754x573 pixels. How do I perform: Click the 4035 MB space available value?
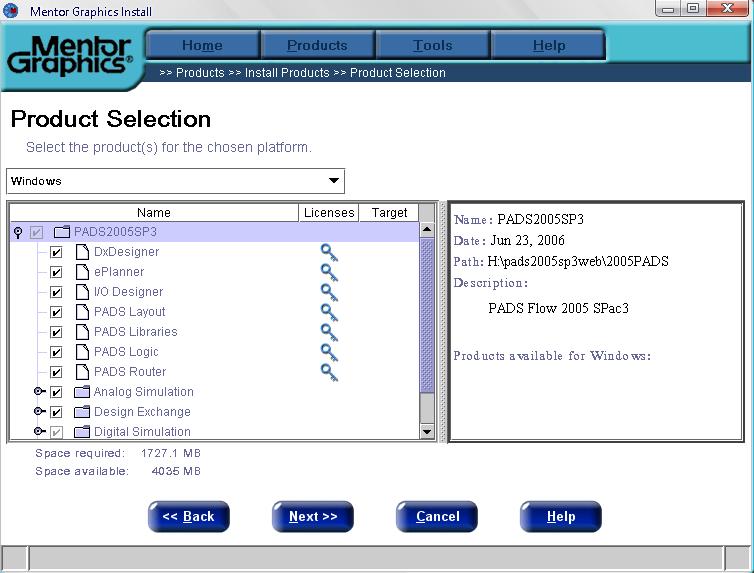click(x=176, y=472)
